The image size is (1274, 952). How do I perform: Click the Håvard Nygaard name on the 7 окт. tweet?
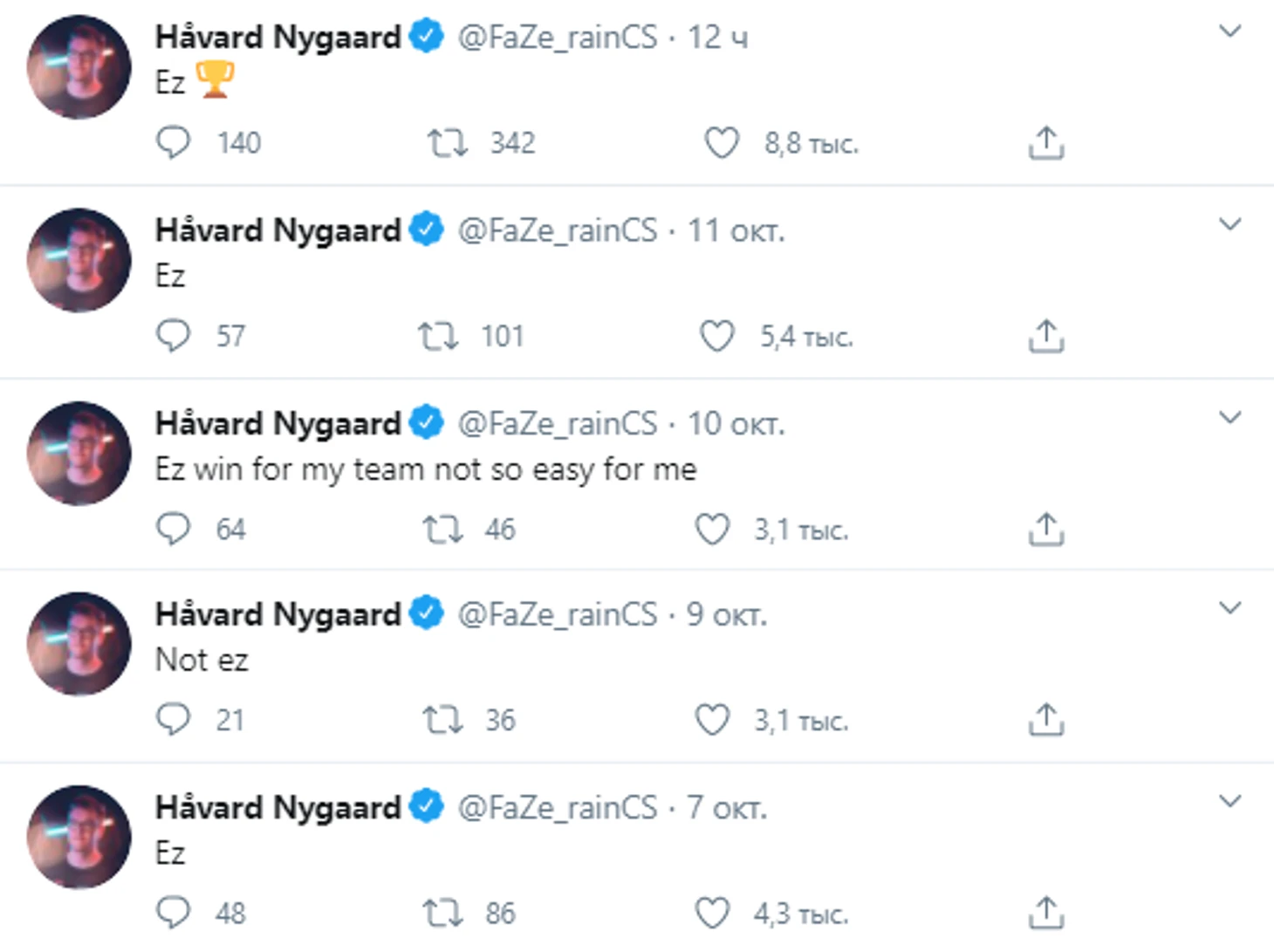click(277, 807)
